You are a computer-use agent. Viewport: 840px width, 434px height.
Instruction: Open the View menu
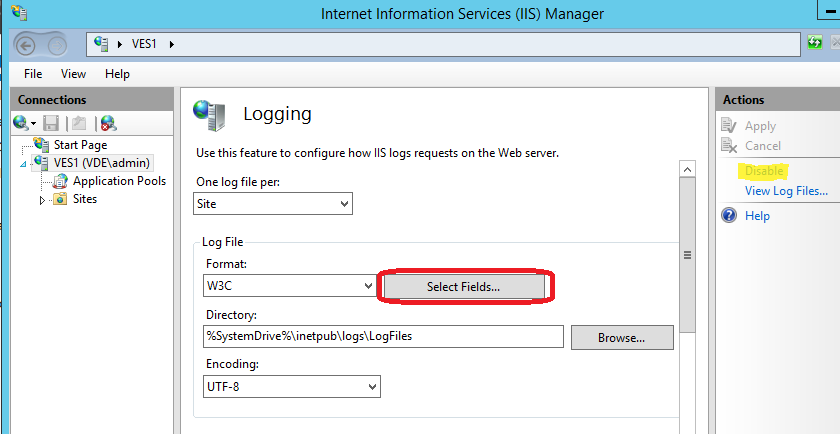click(x=73, y=74)
